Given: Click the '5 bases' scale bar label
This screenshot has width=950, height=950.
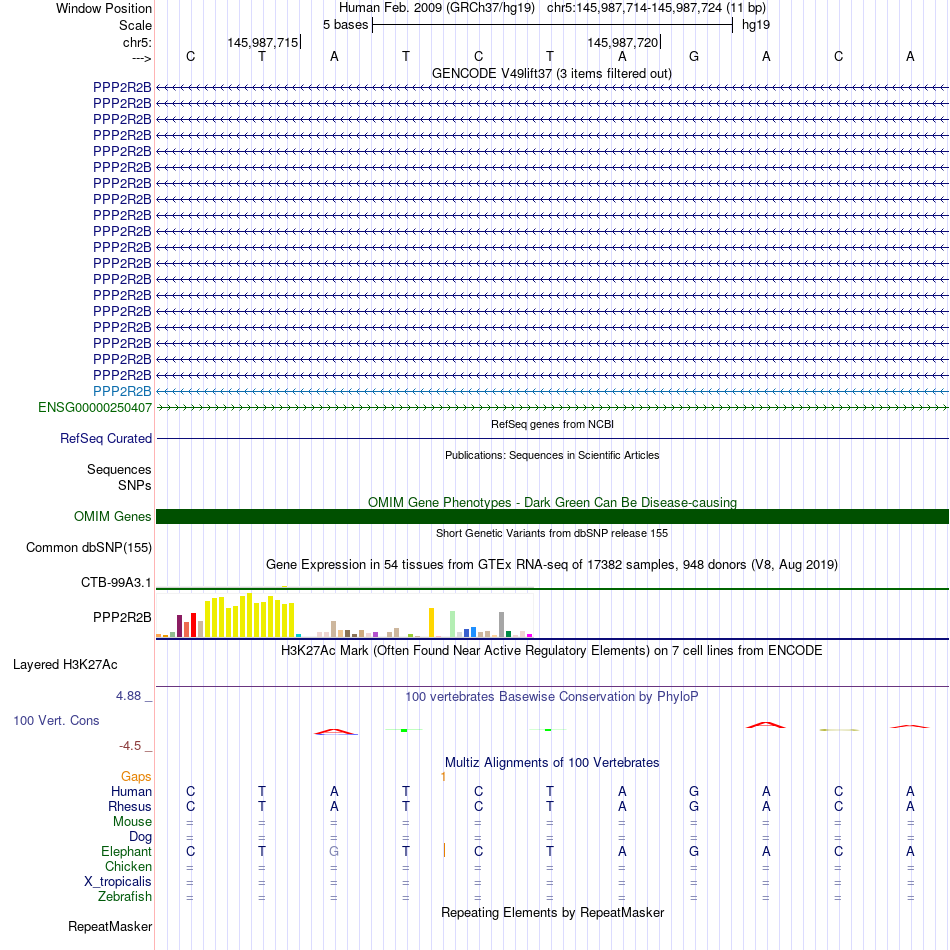Looking at the screenshot, I should click(x=345, y=25).
